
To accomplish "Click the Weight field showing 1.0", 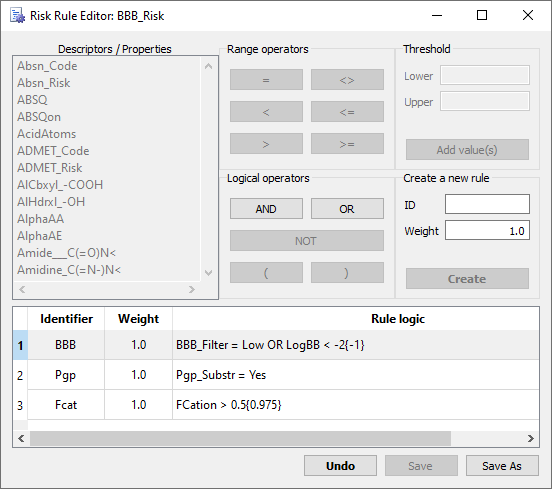I will click(487, 231).
